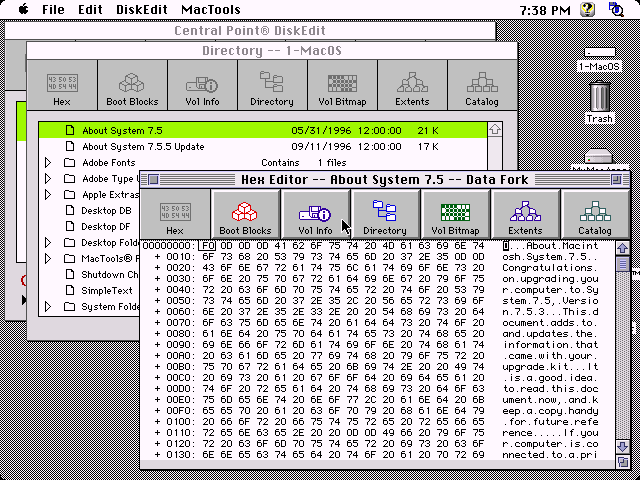The width and height of the screenshot is (640, 480).
Task: Open the Help balloon menu icon
Action: pyautogui.click(x=587, y=9)
